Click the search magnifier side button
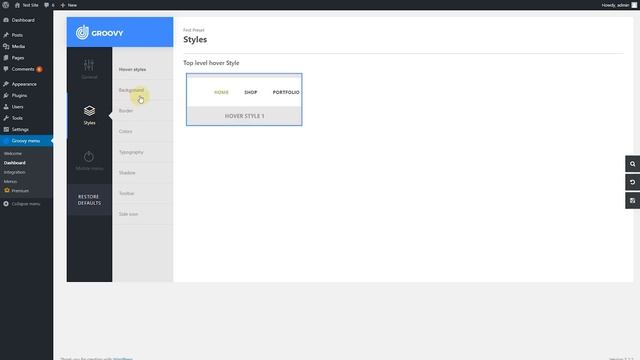 (632, 164)
